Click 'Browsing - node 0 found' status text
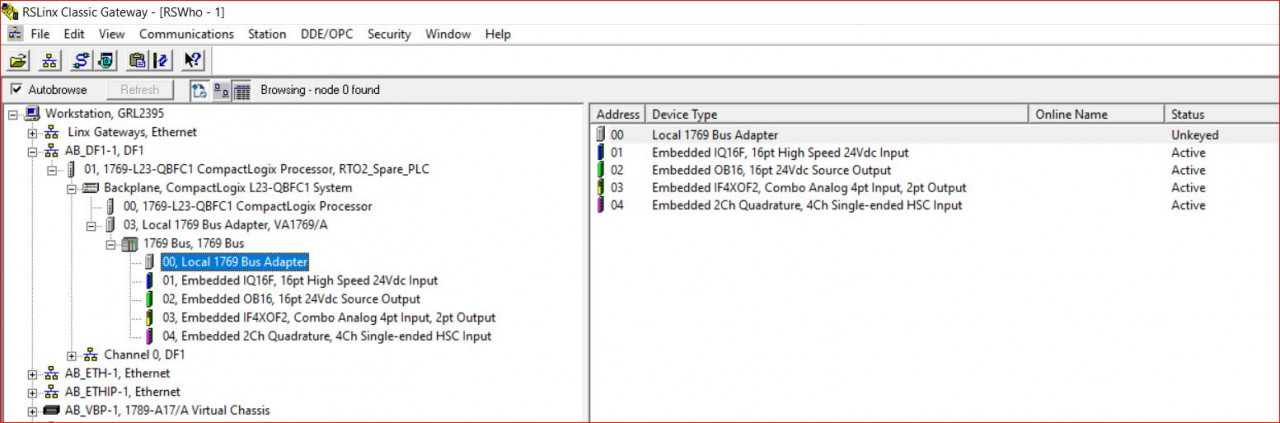 click(x=320, y=90)
